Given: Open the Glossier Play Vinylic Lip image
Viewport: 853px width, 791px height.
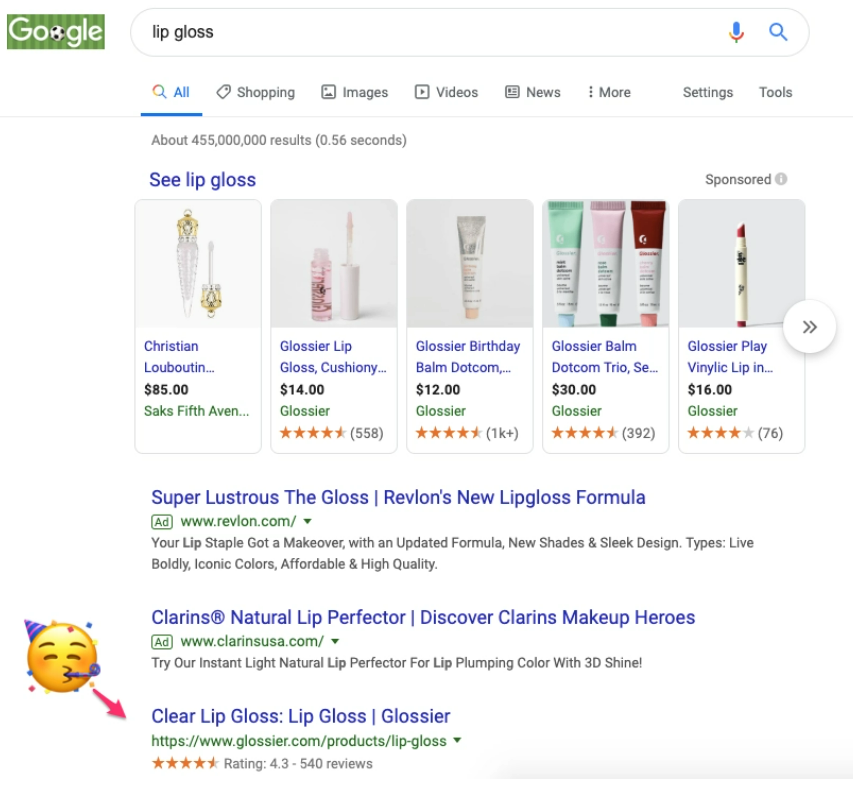Looking at the screenshot, I should (x=741, y=264).
